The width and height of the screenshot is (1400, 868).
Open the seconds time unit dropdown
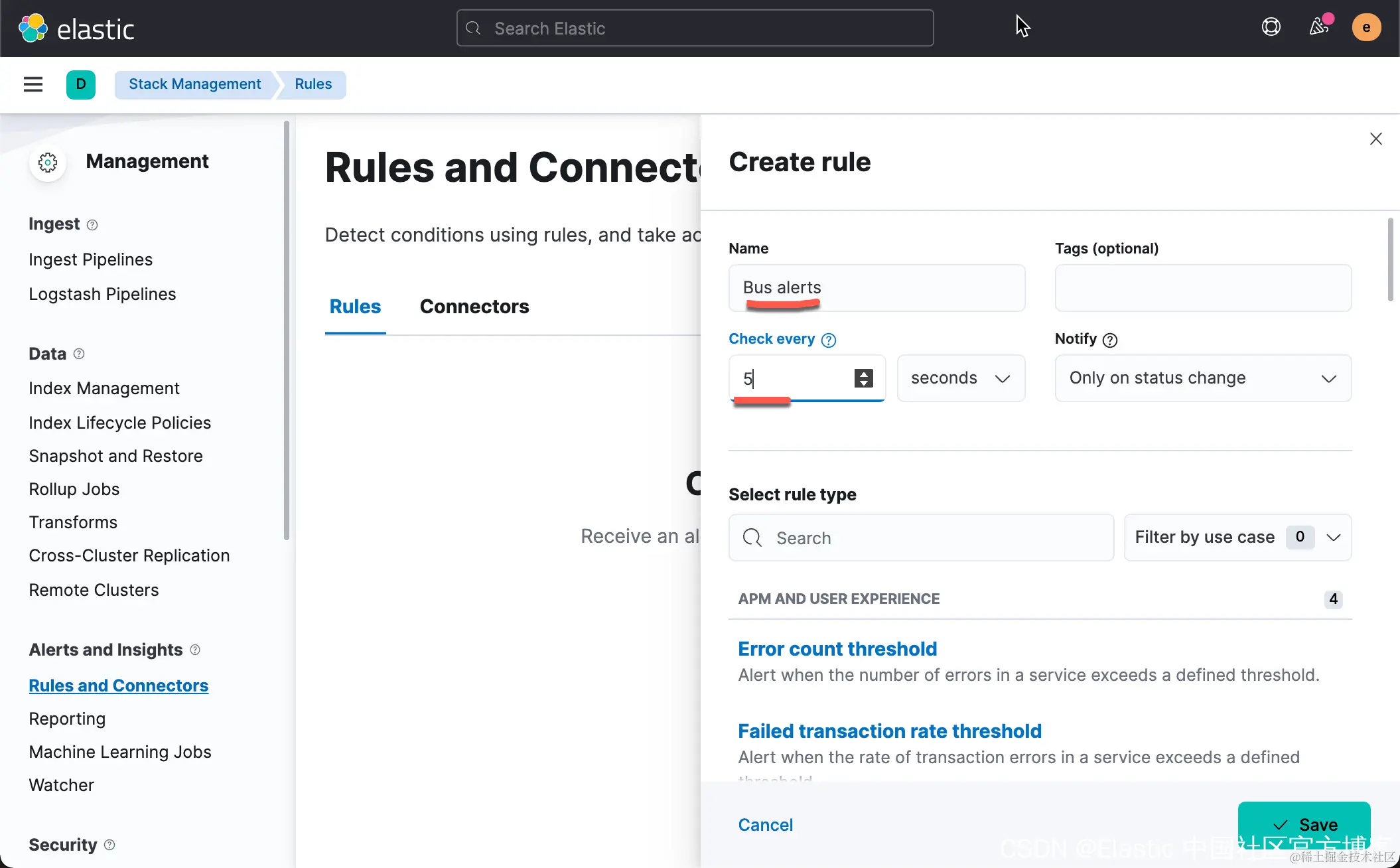click(960, 378)
